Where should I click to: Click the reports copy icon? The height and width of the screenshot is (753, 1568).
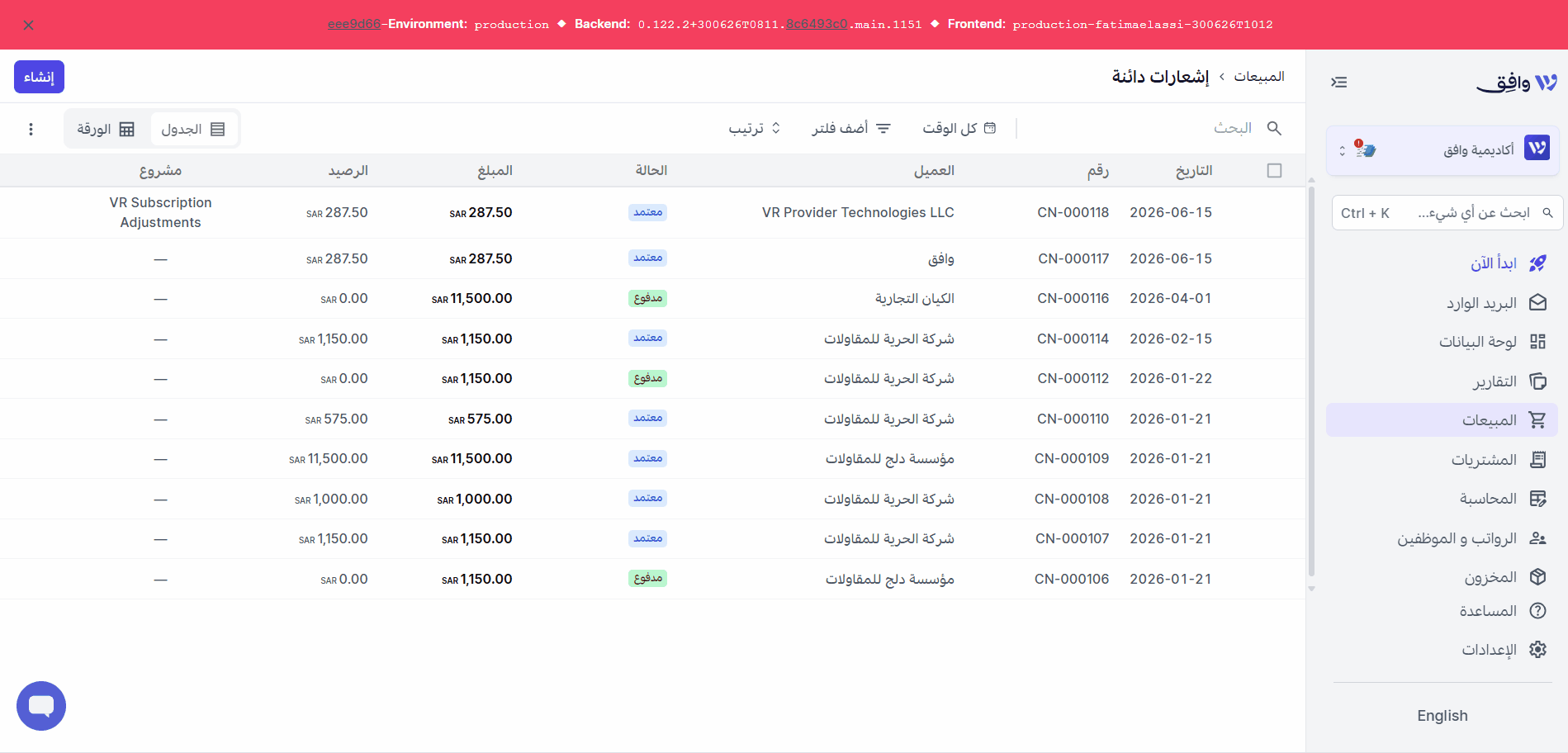[x=1537, y=381]
